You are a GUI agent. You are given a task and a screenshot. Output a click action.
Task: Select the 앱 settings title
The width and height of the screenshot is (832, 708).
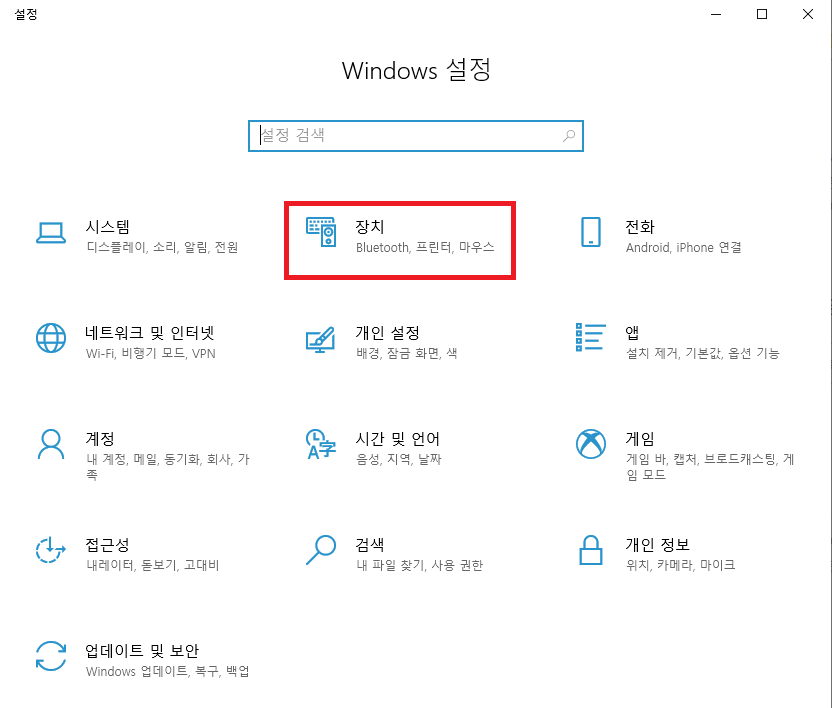(632, 333)
